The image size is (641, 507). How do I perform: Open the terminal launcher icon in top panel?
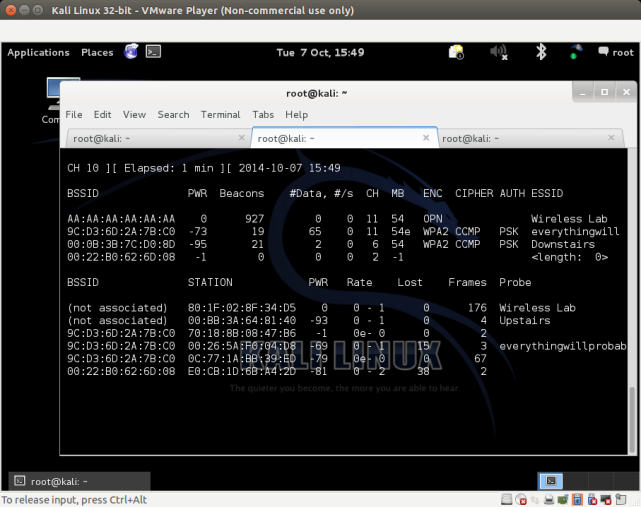153,52
